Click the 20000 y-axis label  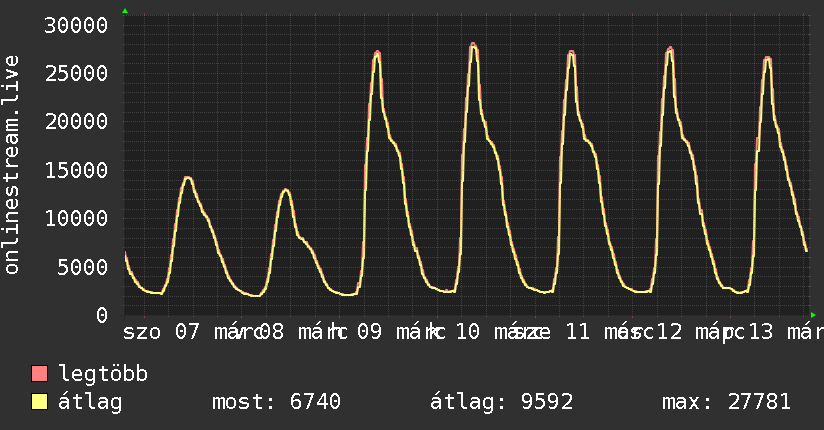click(76, 122)
